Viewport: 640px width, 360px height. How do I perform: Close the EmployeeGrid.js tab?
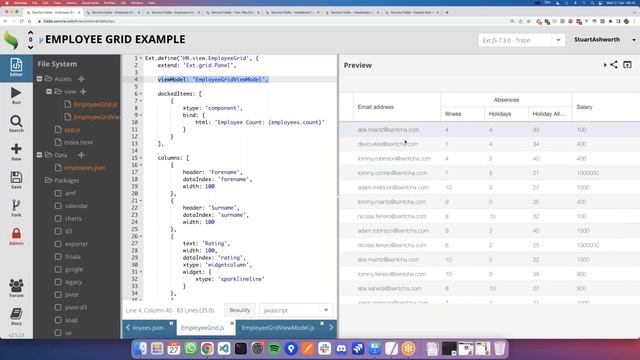(232, 324)
